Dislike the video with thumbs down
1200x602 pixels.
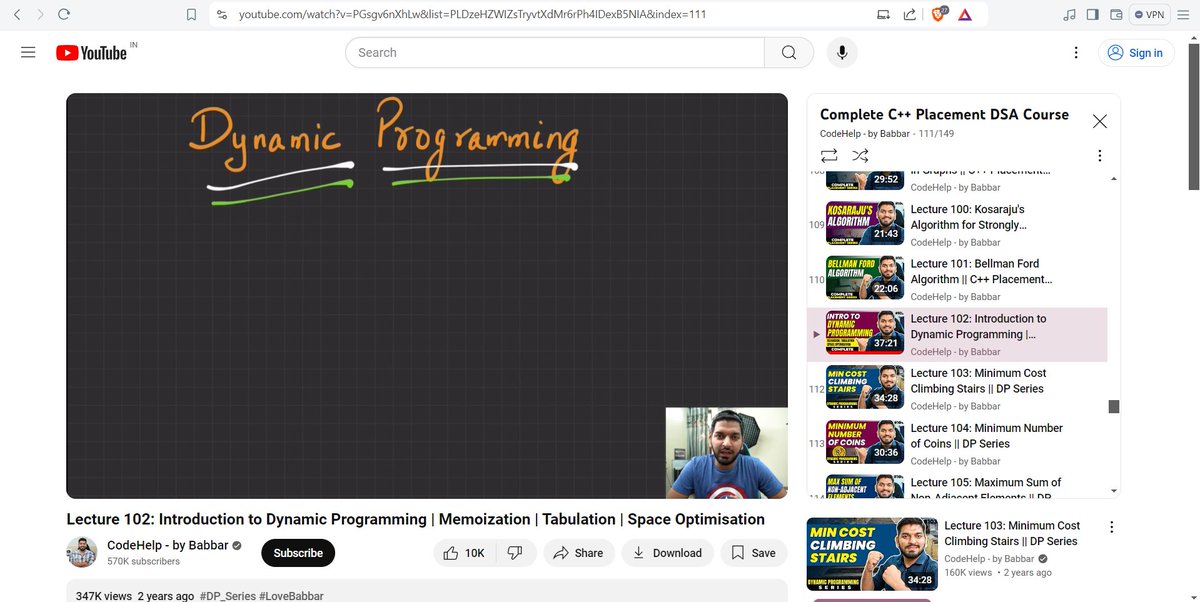tap(515, 553)
